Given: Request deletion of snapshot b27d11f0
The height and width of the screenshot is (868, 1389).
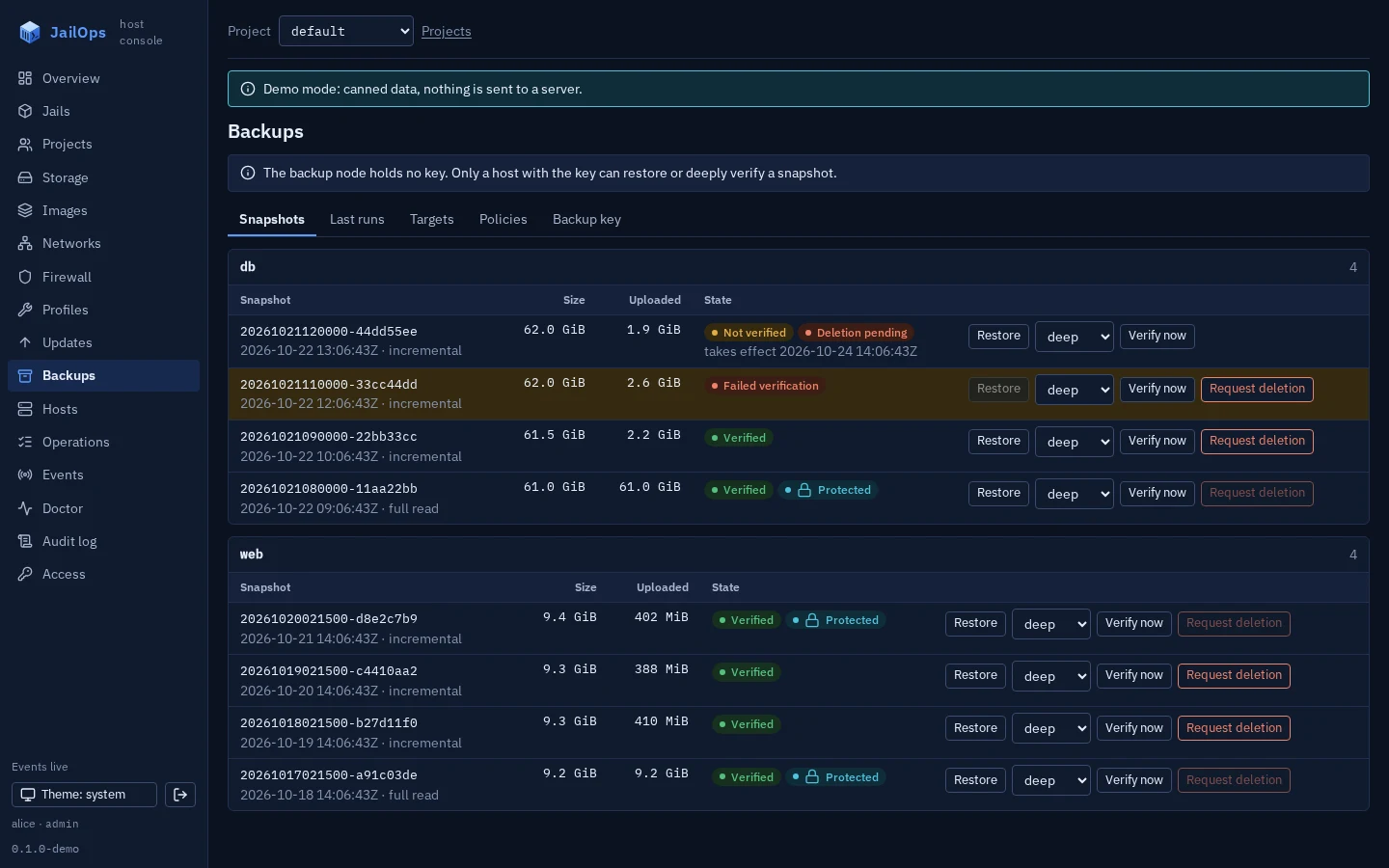Looking at the screenshot, I should [x=1234, y=728].
